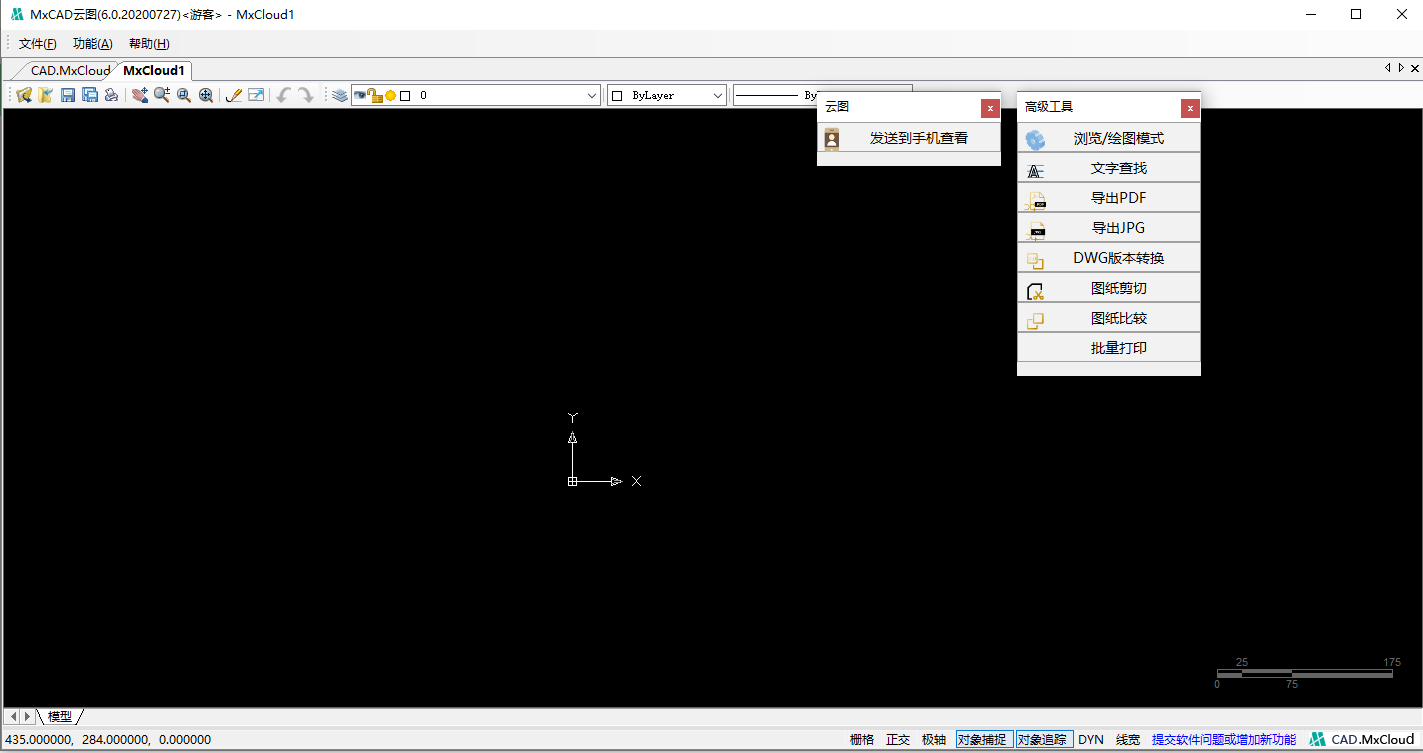Click 图纸剪切 button

tap(1109, 289)
